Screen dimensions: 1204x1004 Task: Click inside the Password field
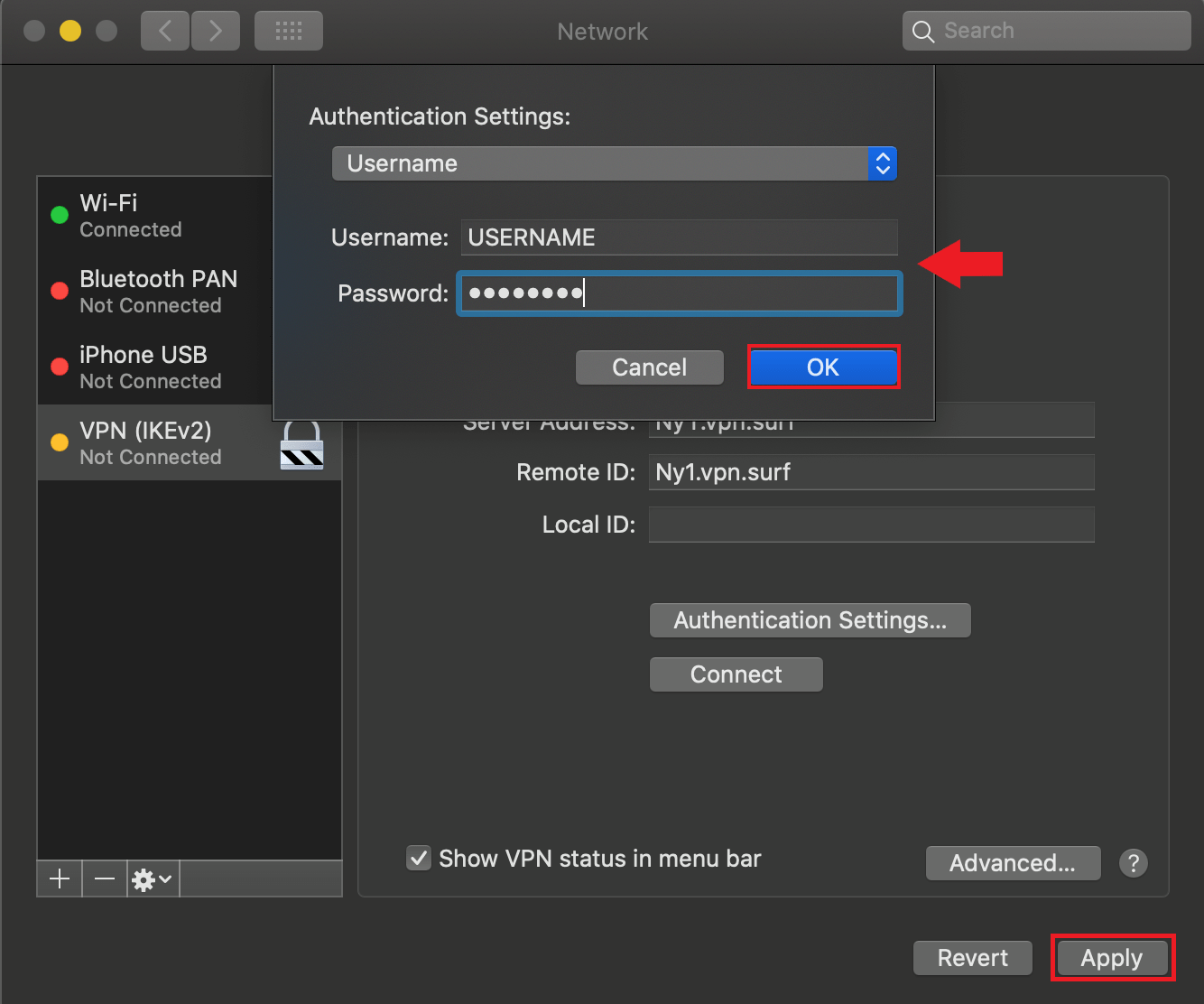pyautogui.click(x=679, y=293)
